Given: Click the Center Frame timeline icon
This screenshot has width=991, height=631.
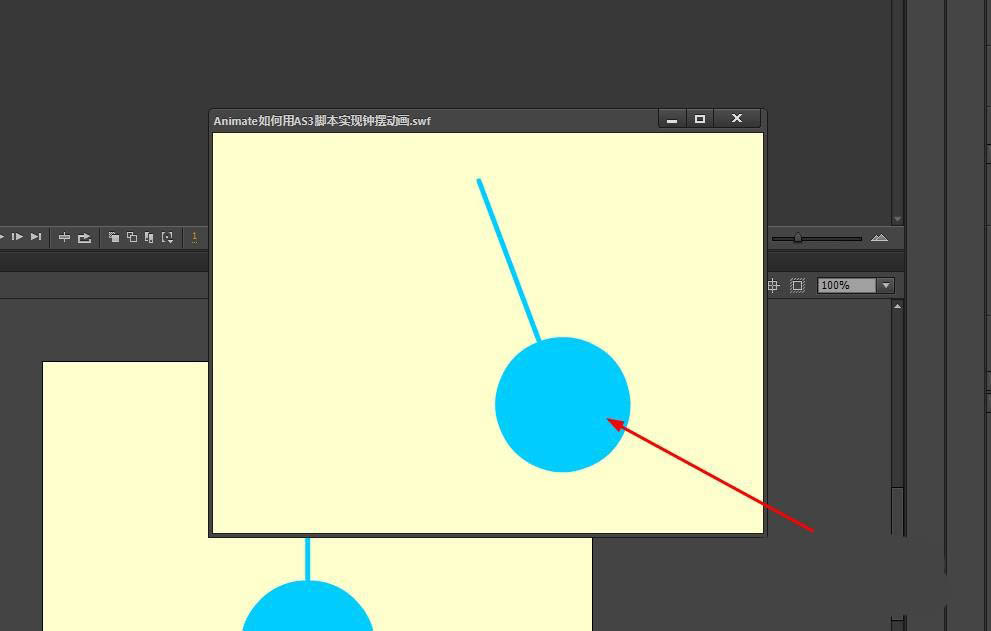Looking at the screenshot, I should pyautogui.click(x=64, y=237).
